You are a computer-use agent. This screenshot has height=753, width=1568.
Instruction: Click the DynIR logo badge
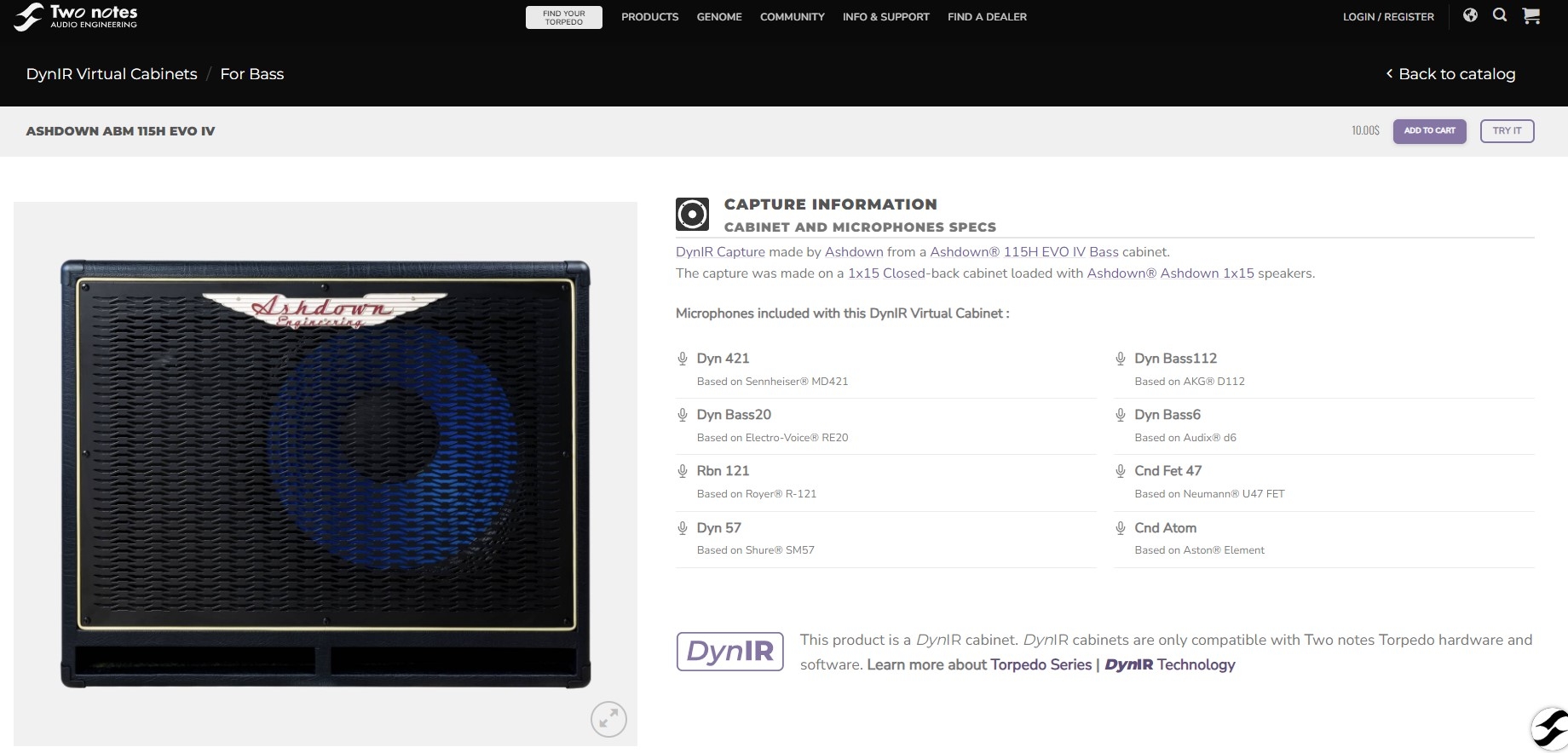point(729,651)
